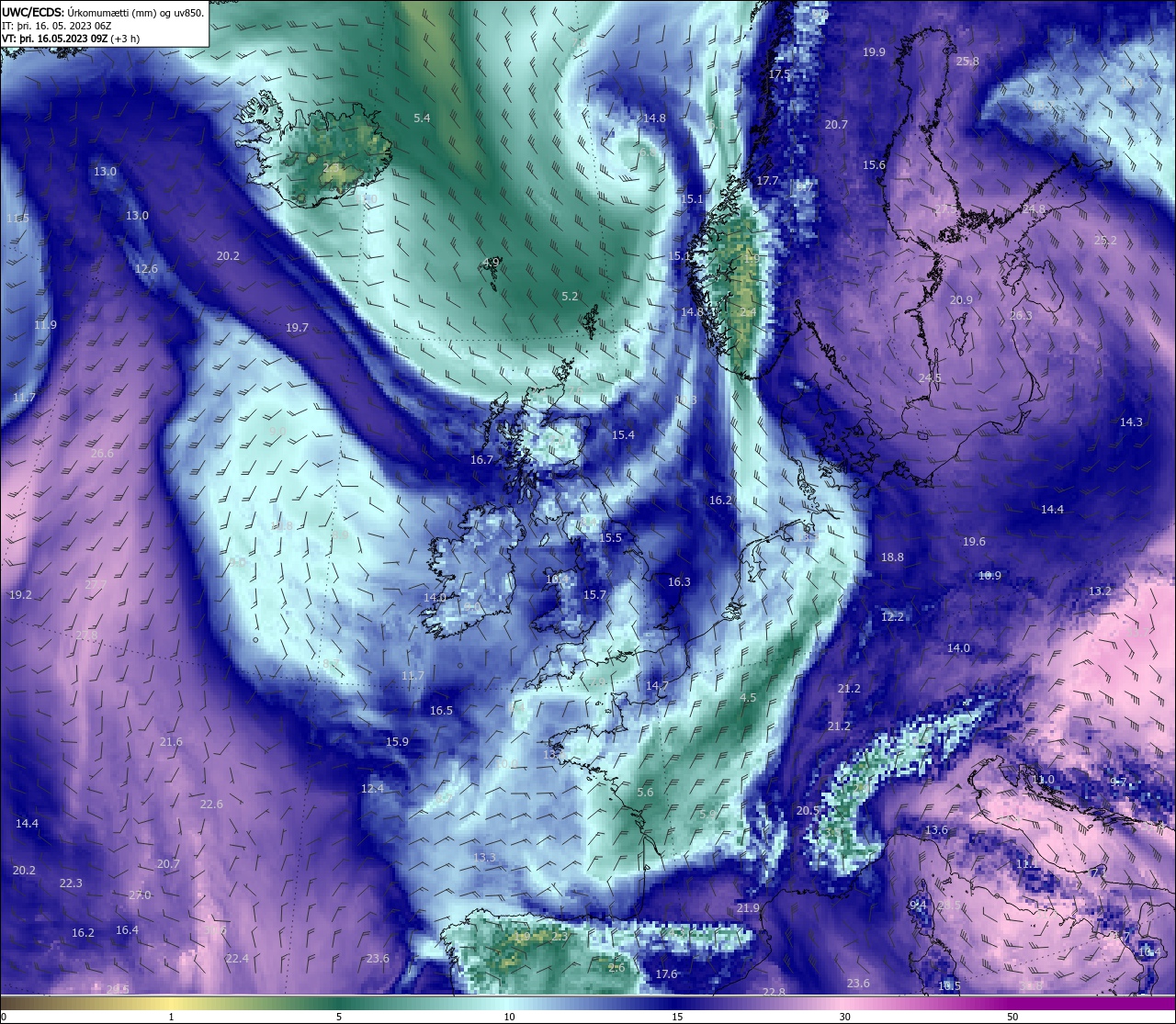Viewport: 1176px width, 1024px height.
Task: Click the 25.8 value over northern Finland
Action: pyautogui.click(x=967, y=62)
